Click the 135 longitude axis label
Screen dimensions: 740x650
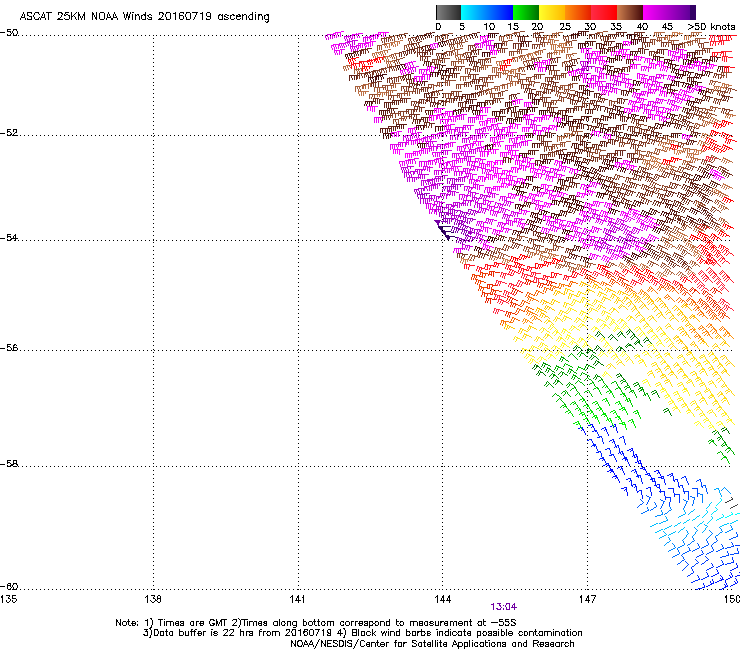point(8,599)
